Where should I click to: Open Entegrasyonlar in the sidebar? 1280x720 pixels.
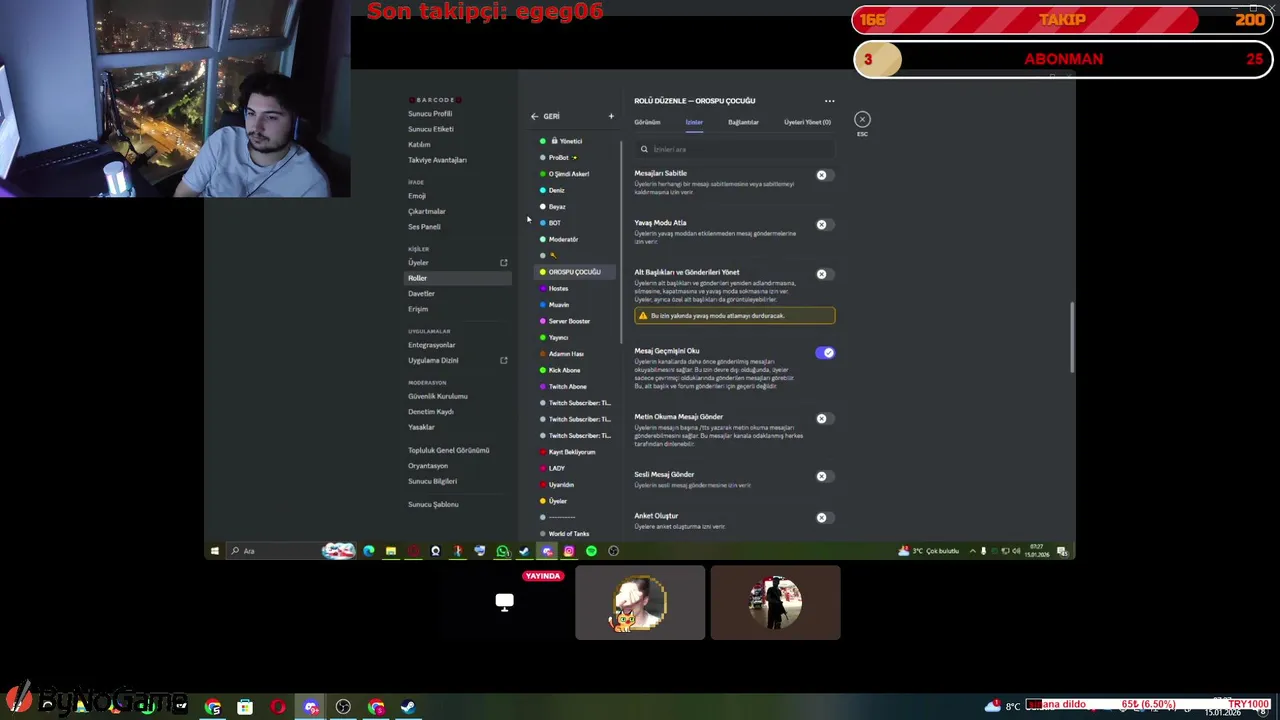tap(431, 345)
